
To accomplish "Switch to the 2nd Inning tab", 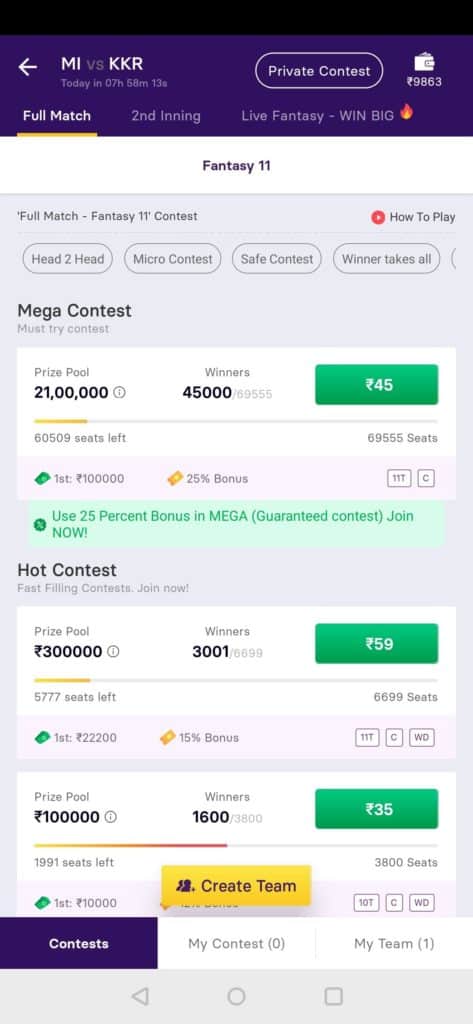I will pos(166,116).
